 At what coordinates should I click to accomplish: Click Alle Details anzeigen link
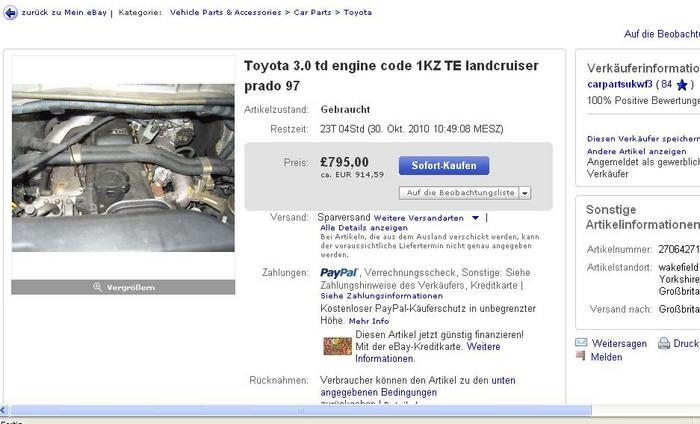pos(364,228)
